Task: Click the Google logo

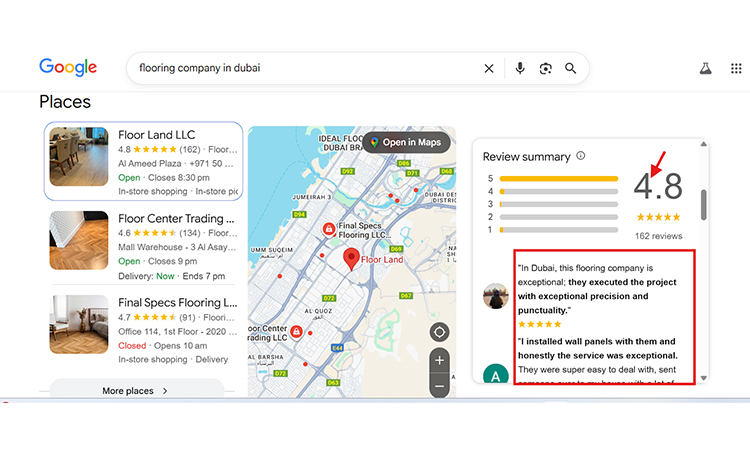Action: (68, 67)
